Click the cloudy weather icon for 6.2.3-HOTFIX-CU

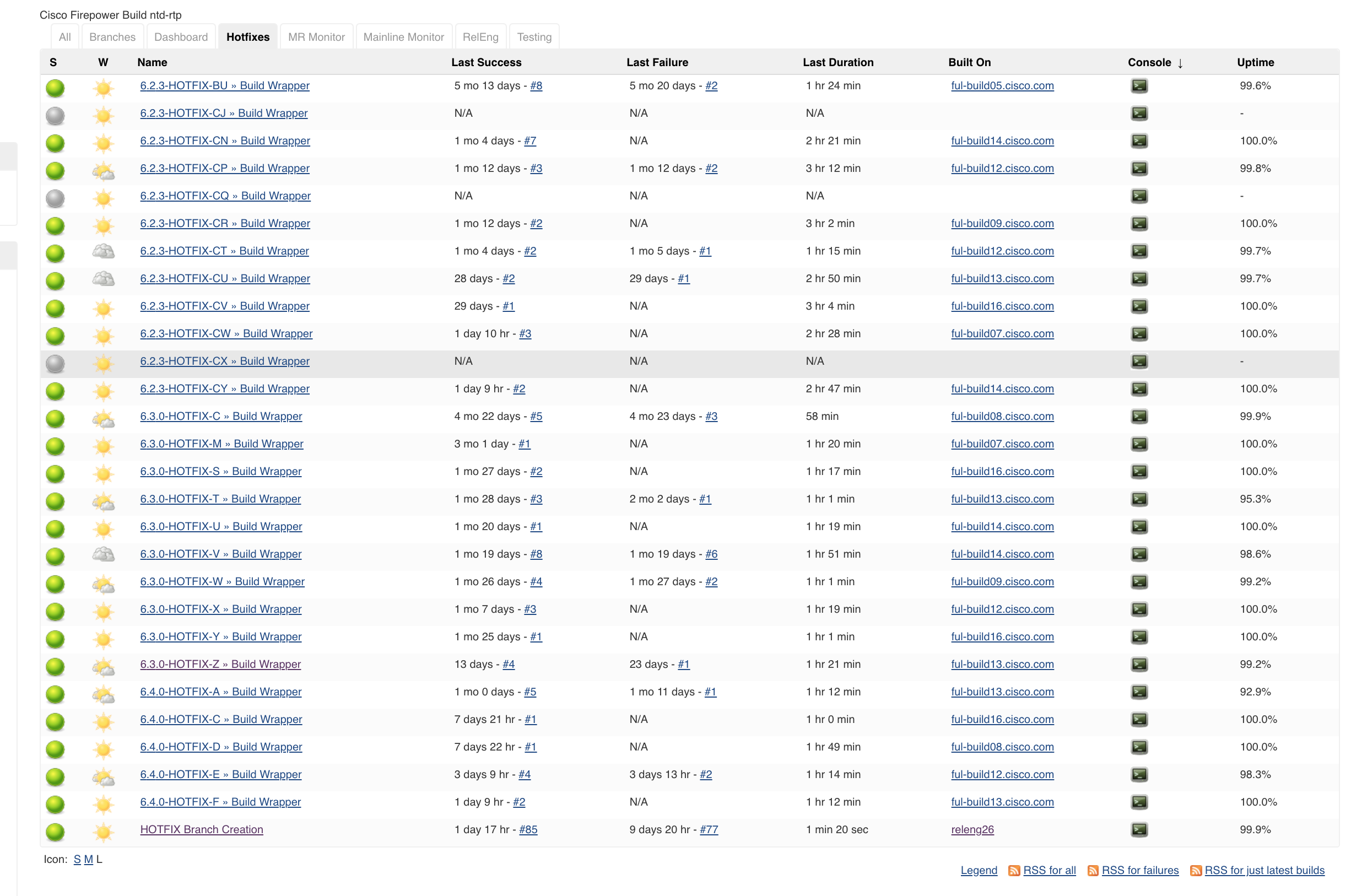pyautogui.click(x=103, y=278)
